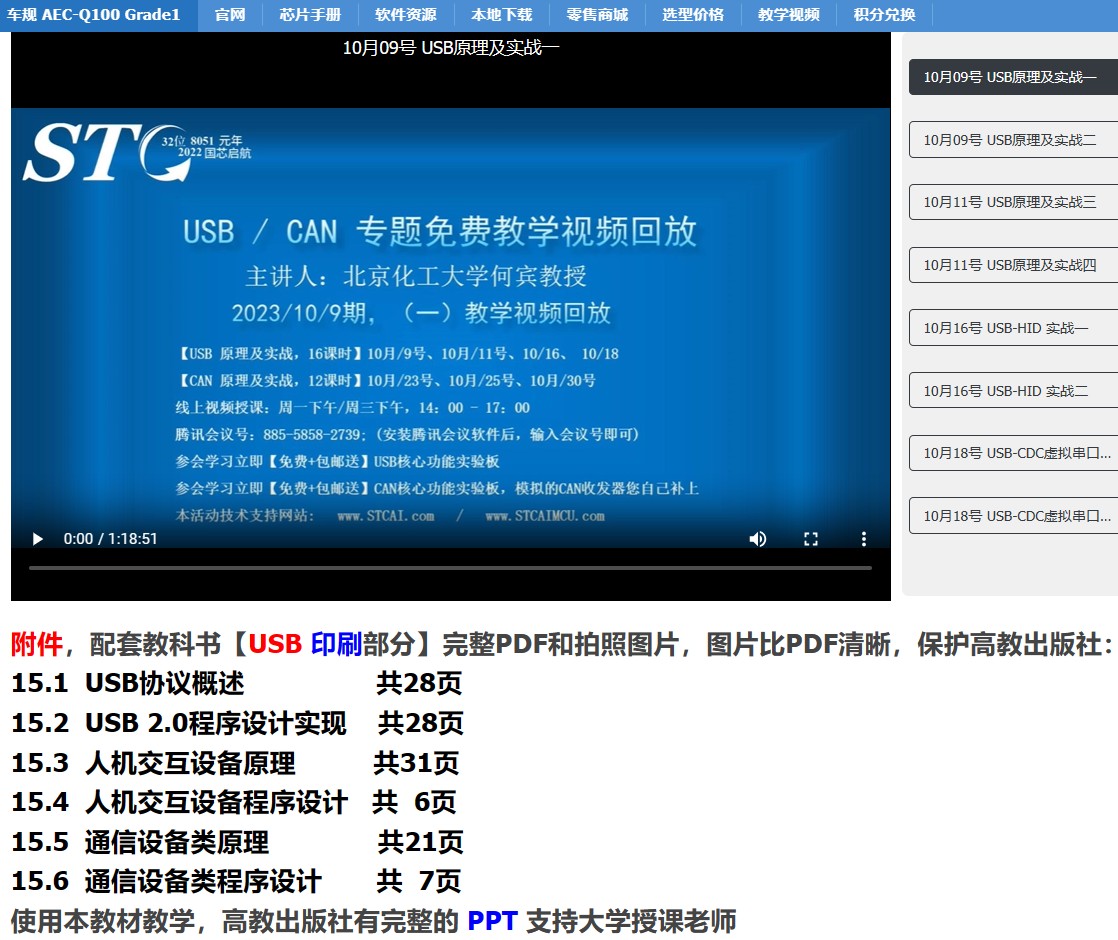The width and height of the screenshot is (1118, 940).
Task: Click the red 附件 text
Action: pos(37,644)
